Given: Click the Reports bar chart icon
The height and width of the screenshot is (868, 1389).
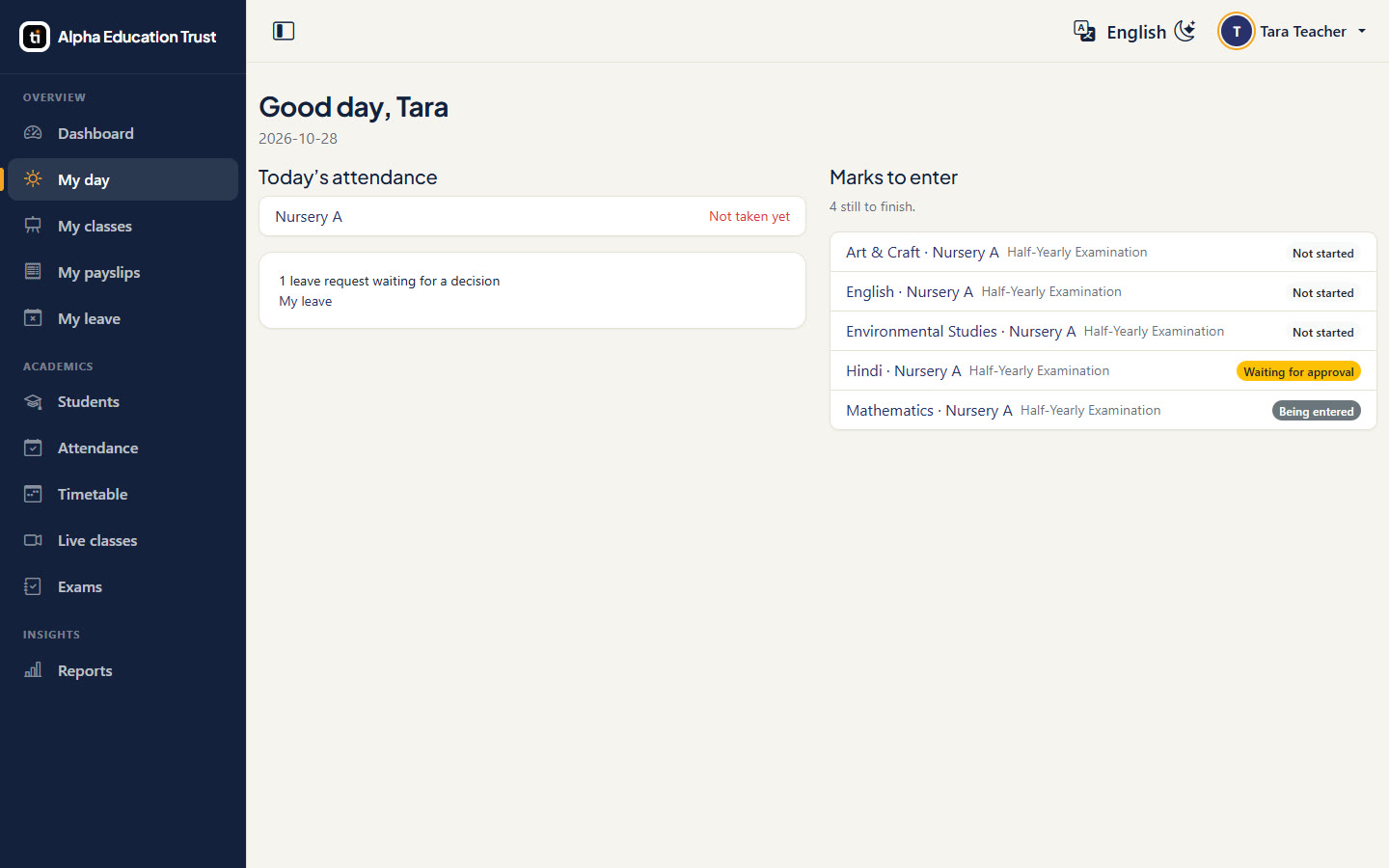Looking at the screenshot, I should (x=33, y=670).
